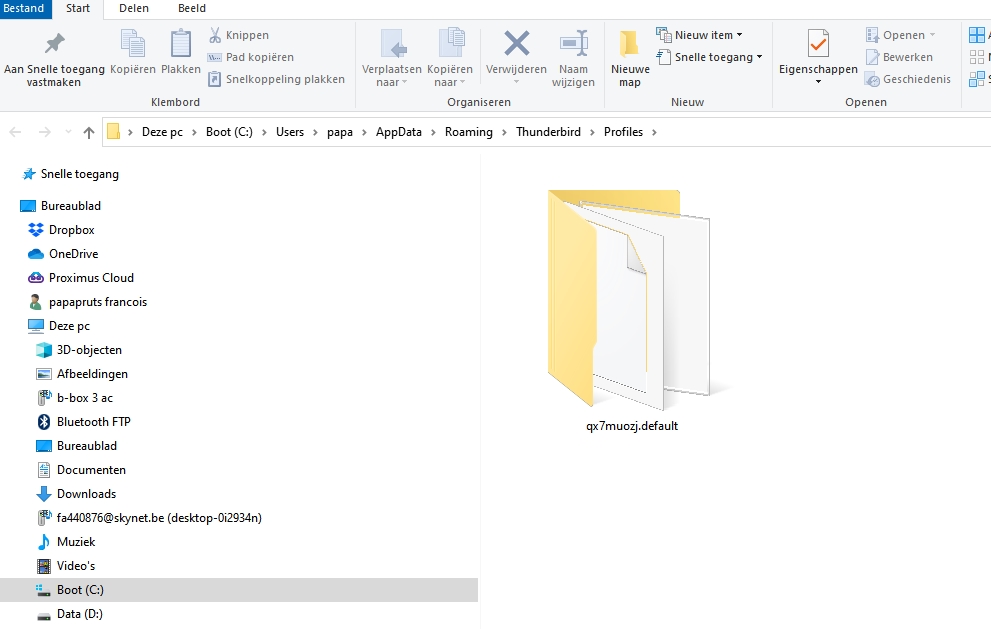Click the Plakken clipboard icon
This screenshot has height=629, width=991.
(x=181, y=44)
